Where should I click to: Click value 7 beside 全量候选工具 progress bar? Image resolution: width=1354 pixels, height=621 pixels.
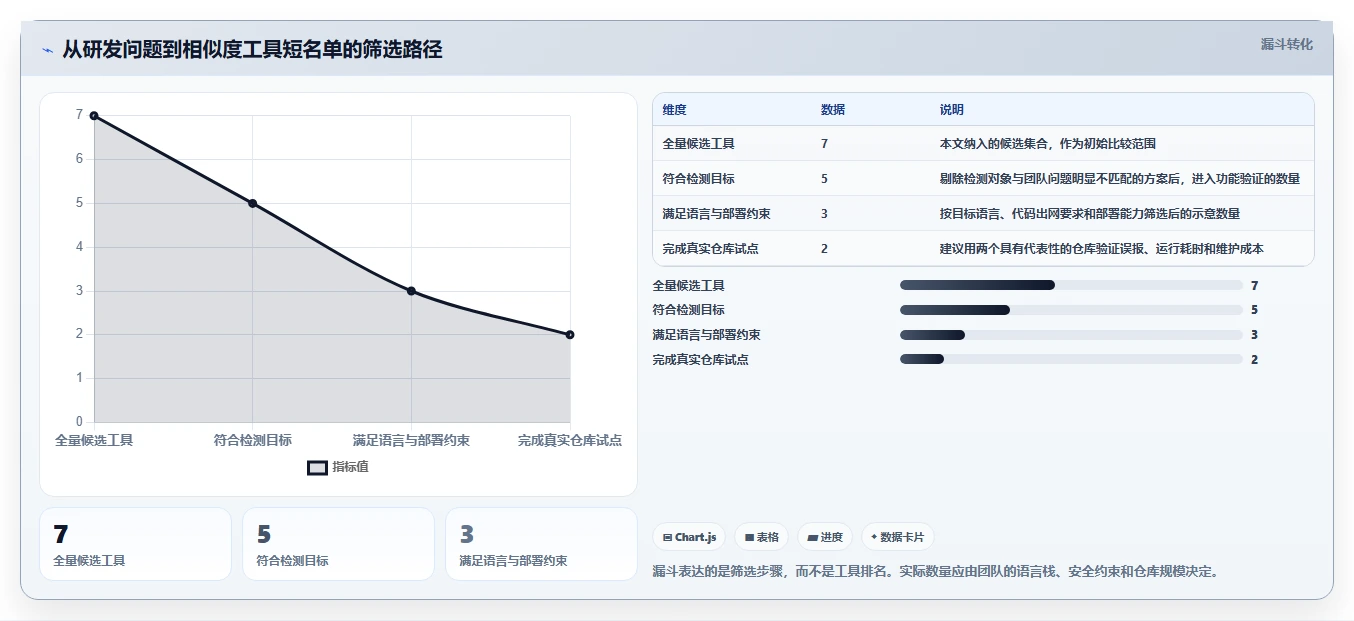pos(1254,286)
